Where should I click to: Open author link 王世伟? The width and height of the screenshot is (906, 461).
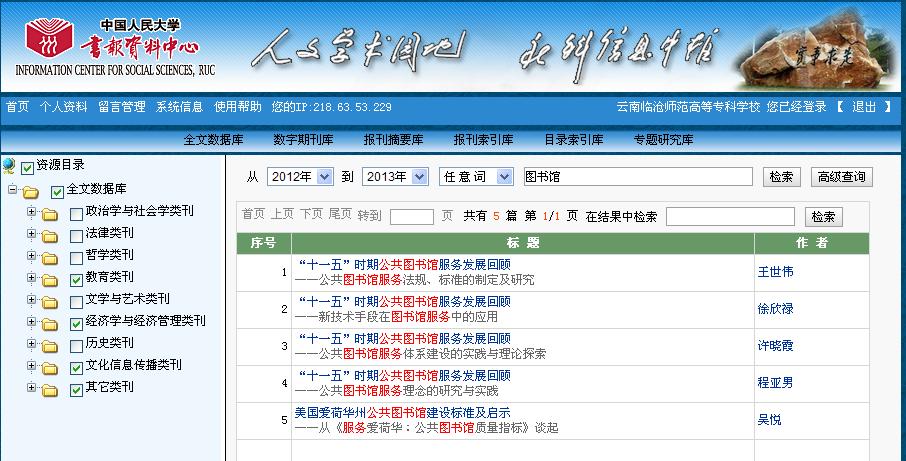(775, 272)
